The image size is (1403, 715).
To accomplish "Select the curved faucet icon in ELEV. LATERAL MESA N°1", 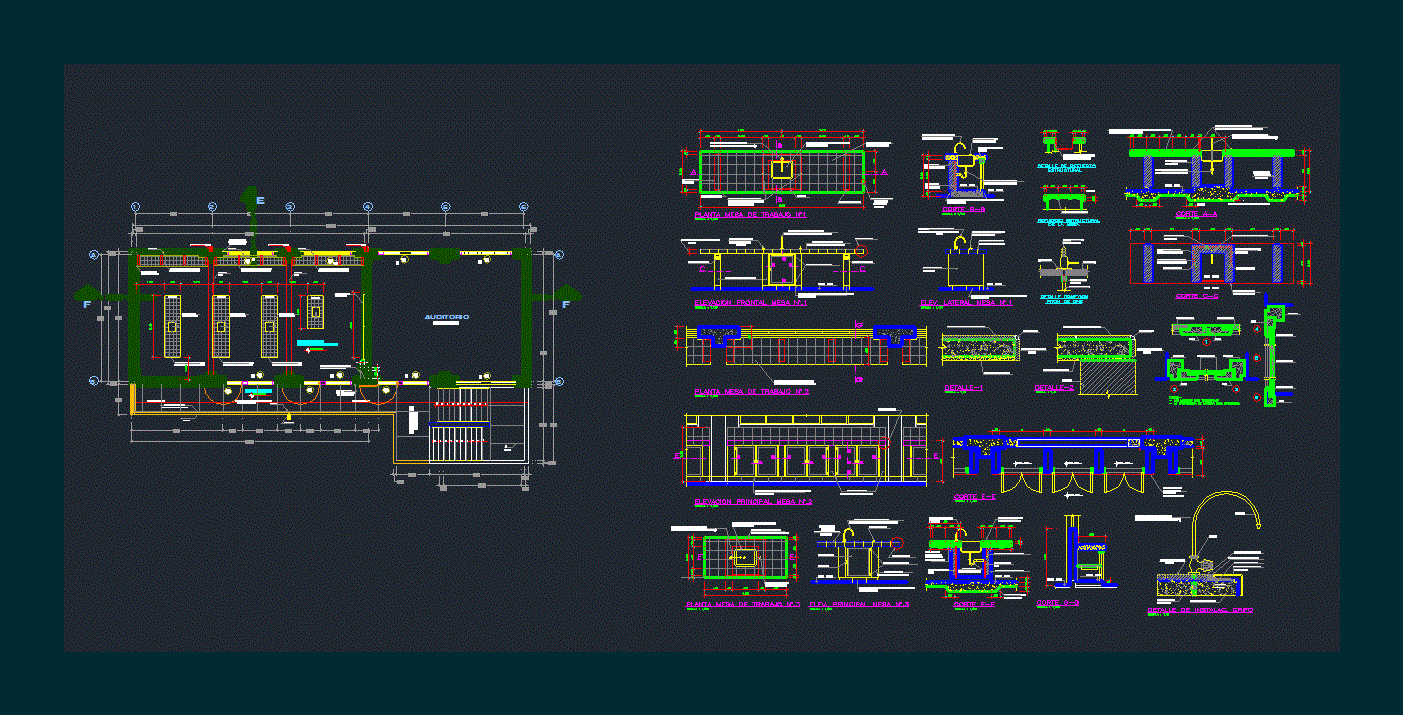I will [960, 243].
